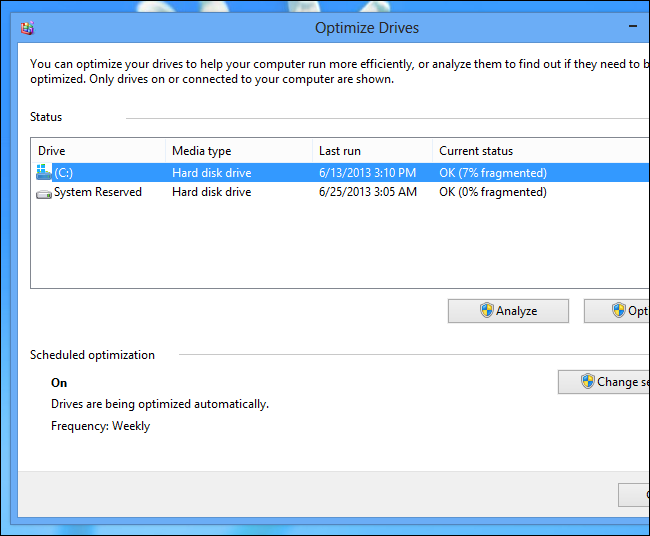The height and width of the screenshot is (536, 650).
Task: Click the Last run column header
Action: click(x=373, y=151)
